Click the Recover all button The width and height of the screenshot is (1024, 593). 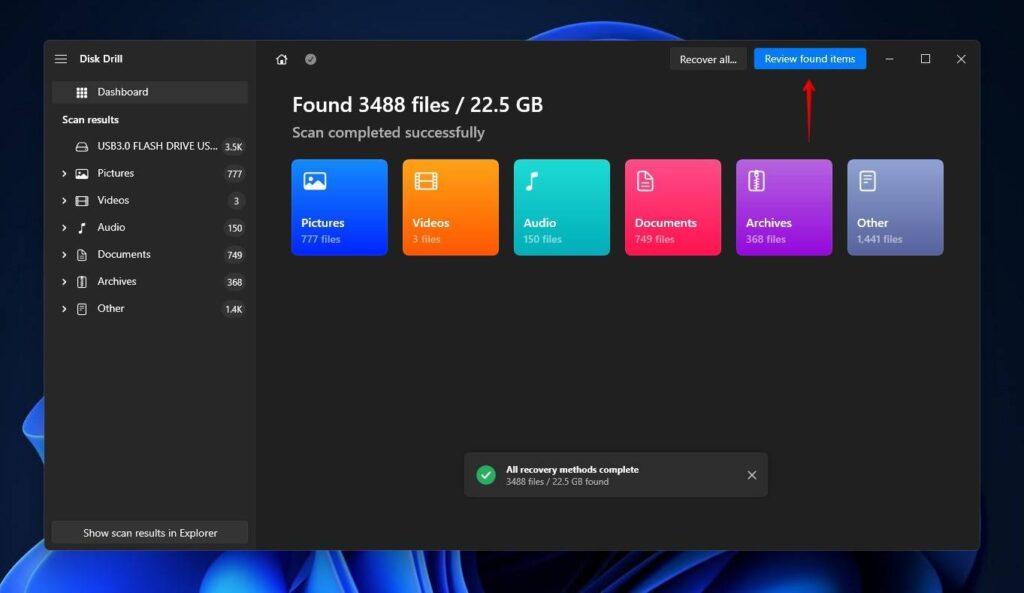tap(707, 58)
